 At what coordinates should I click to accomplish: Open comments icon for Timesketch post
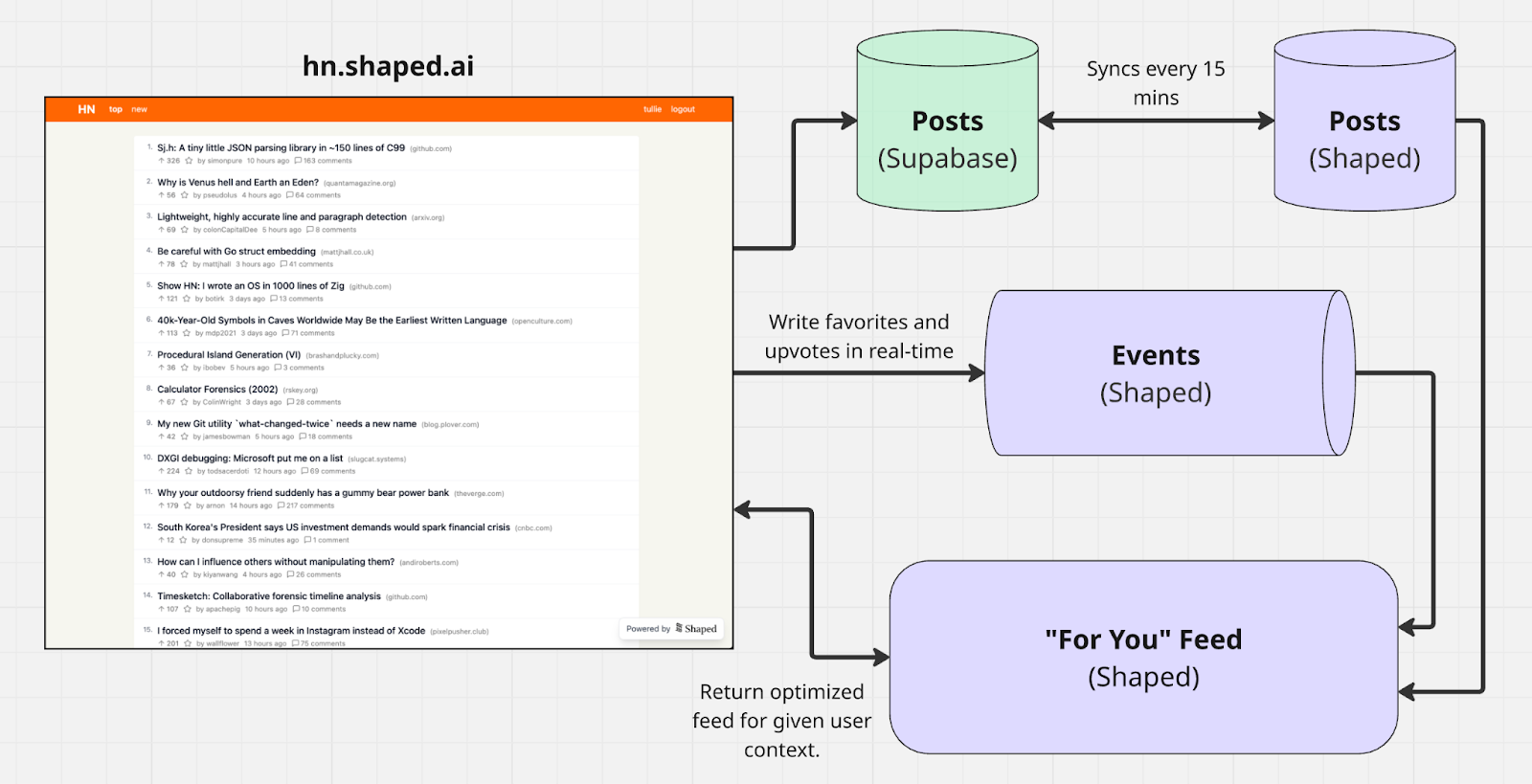tap(296, 609)
